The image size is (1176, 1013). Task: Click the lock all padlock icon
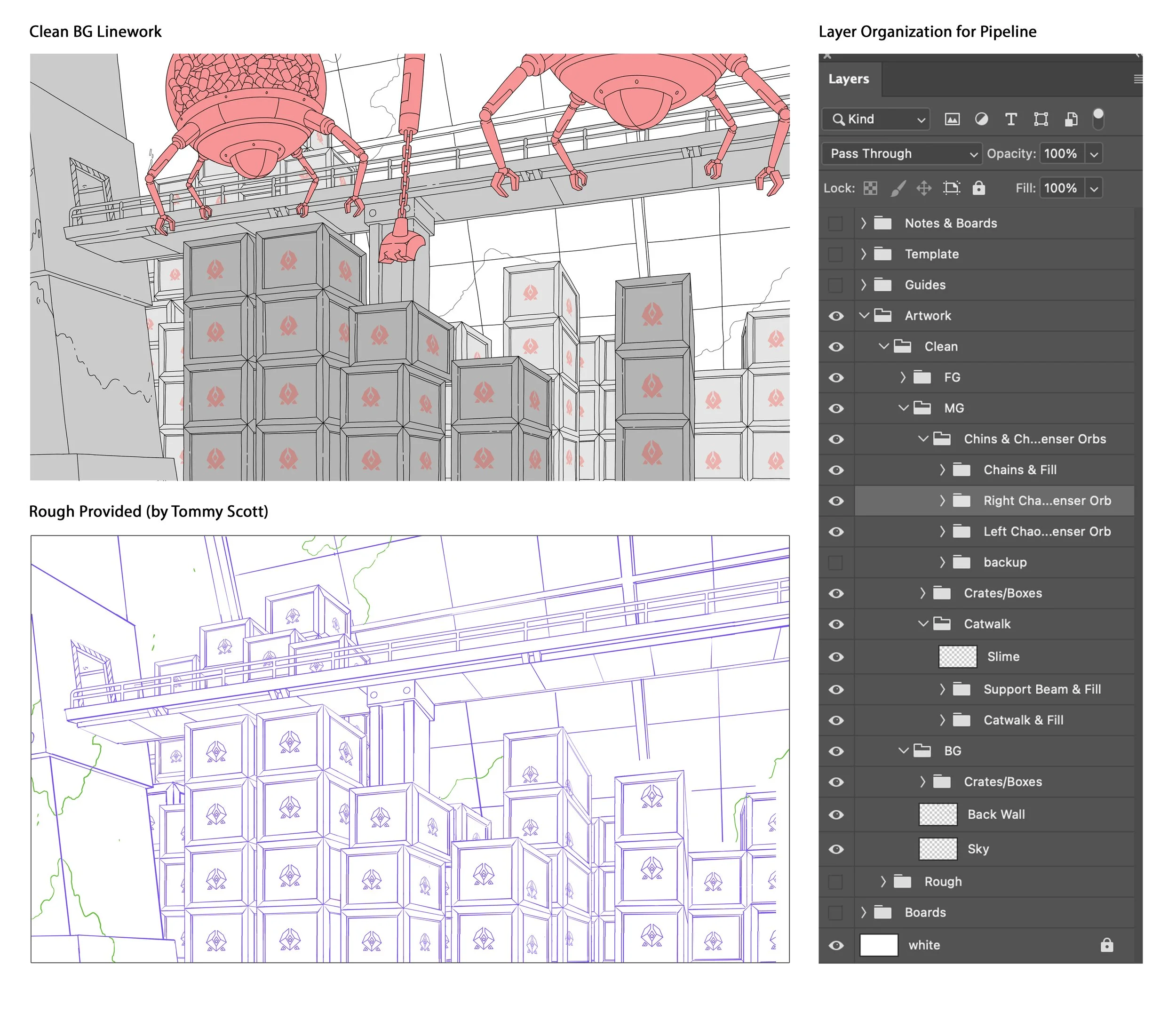tap(978, 188)
